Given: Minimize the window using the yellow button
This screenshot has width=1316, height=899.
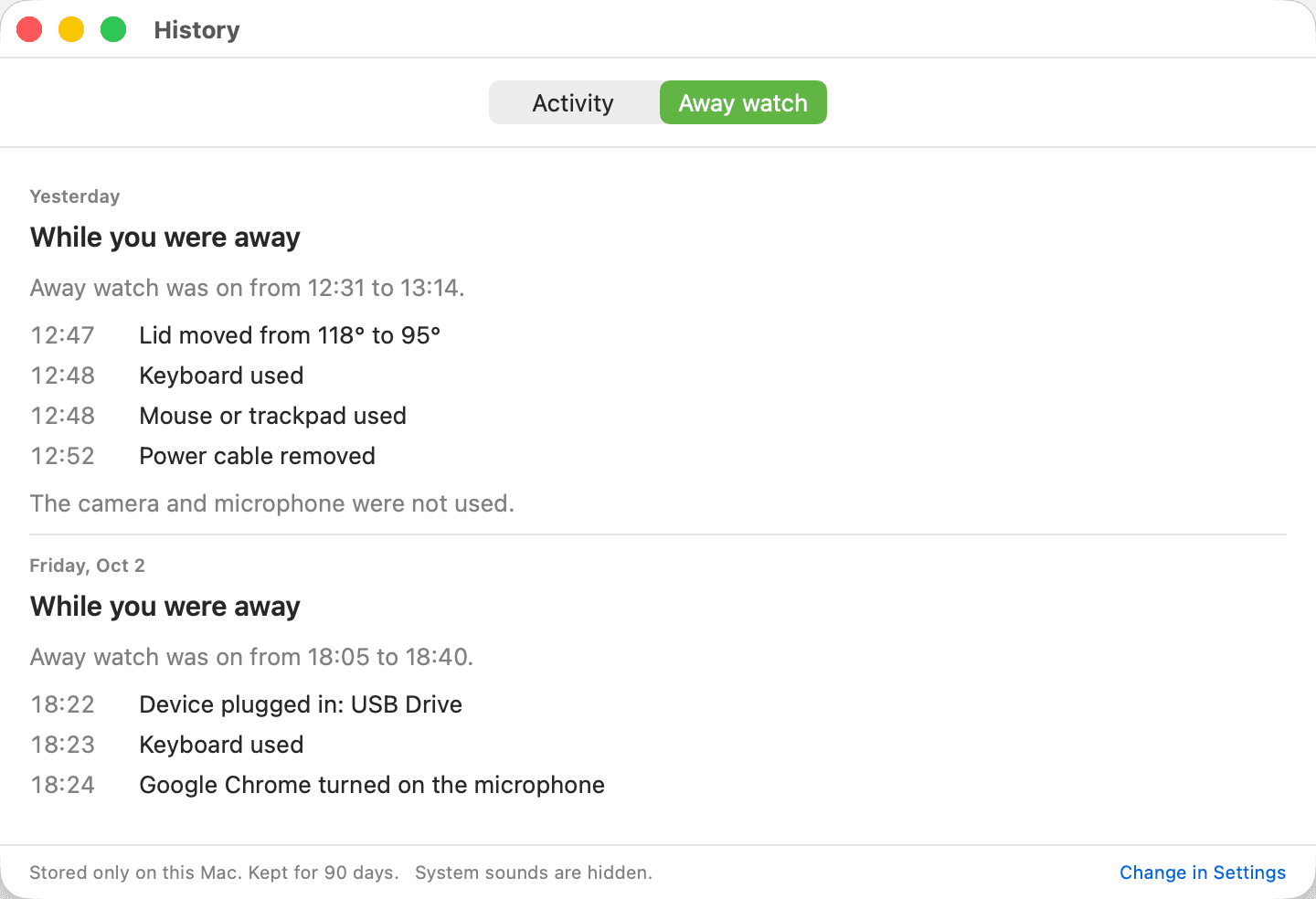Looking at the screenshot, I should (71, 29).
